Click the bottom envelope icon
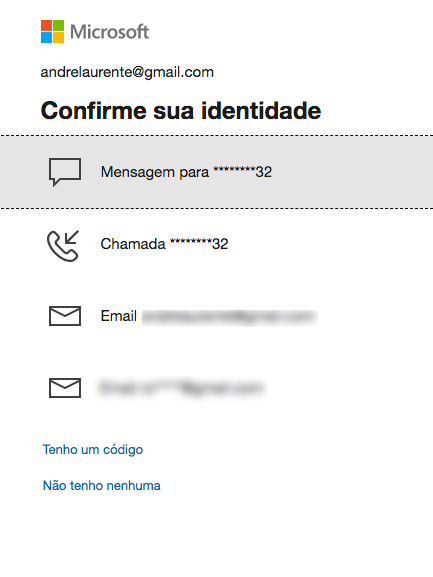This screenshot has height=577, width=433. 65,388
